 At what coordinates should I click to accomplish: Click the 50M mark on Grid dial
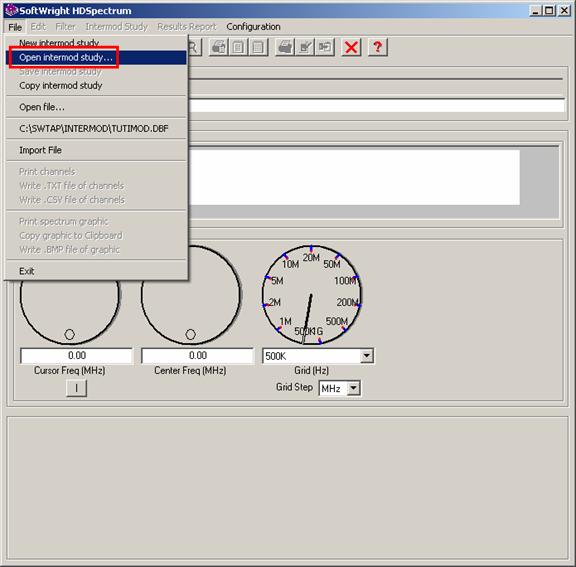coord(332,264)
